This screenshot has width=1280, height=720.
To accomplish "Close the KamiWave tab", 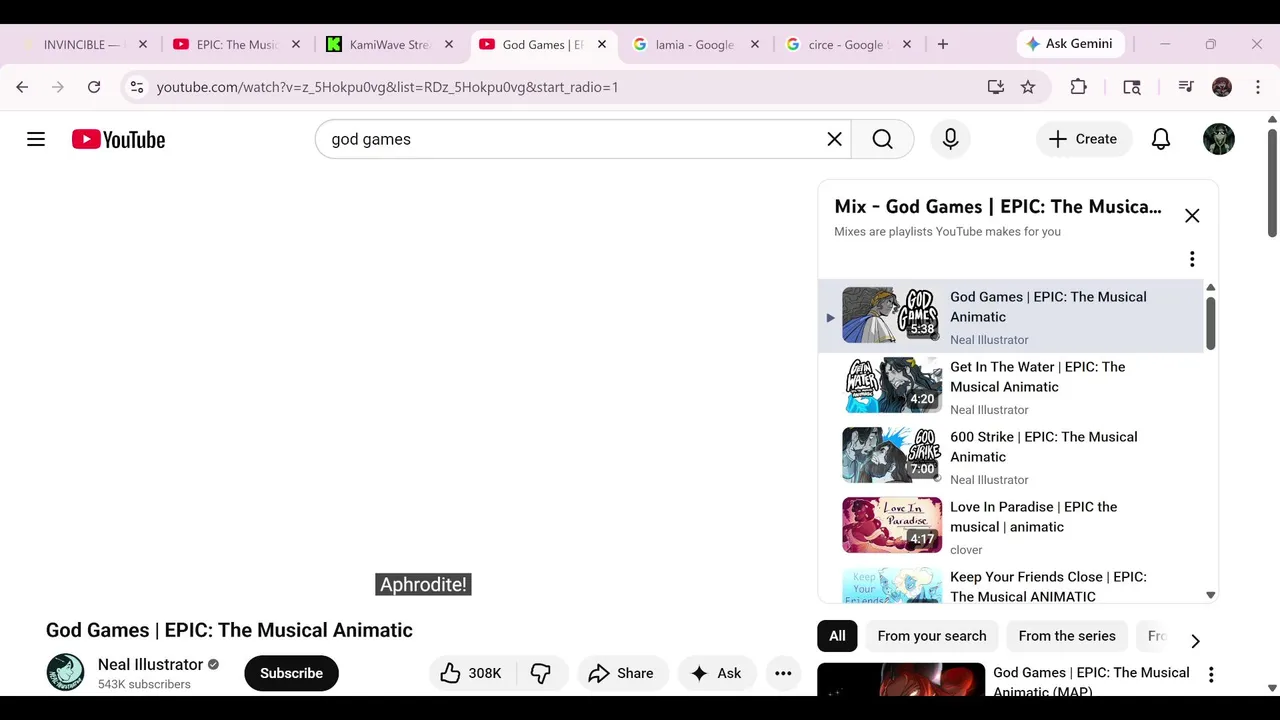I will click(x=449, y=44).
